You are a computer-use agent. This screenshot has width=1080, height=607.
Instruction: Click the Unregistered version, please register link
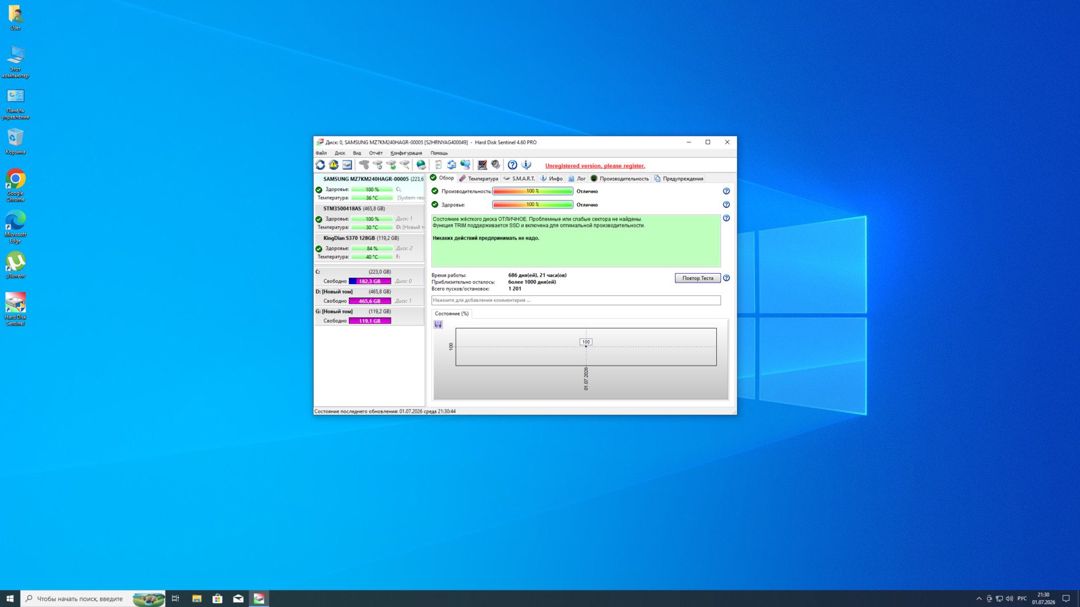pyautogui.click(x=595, y=166)
